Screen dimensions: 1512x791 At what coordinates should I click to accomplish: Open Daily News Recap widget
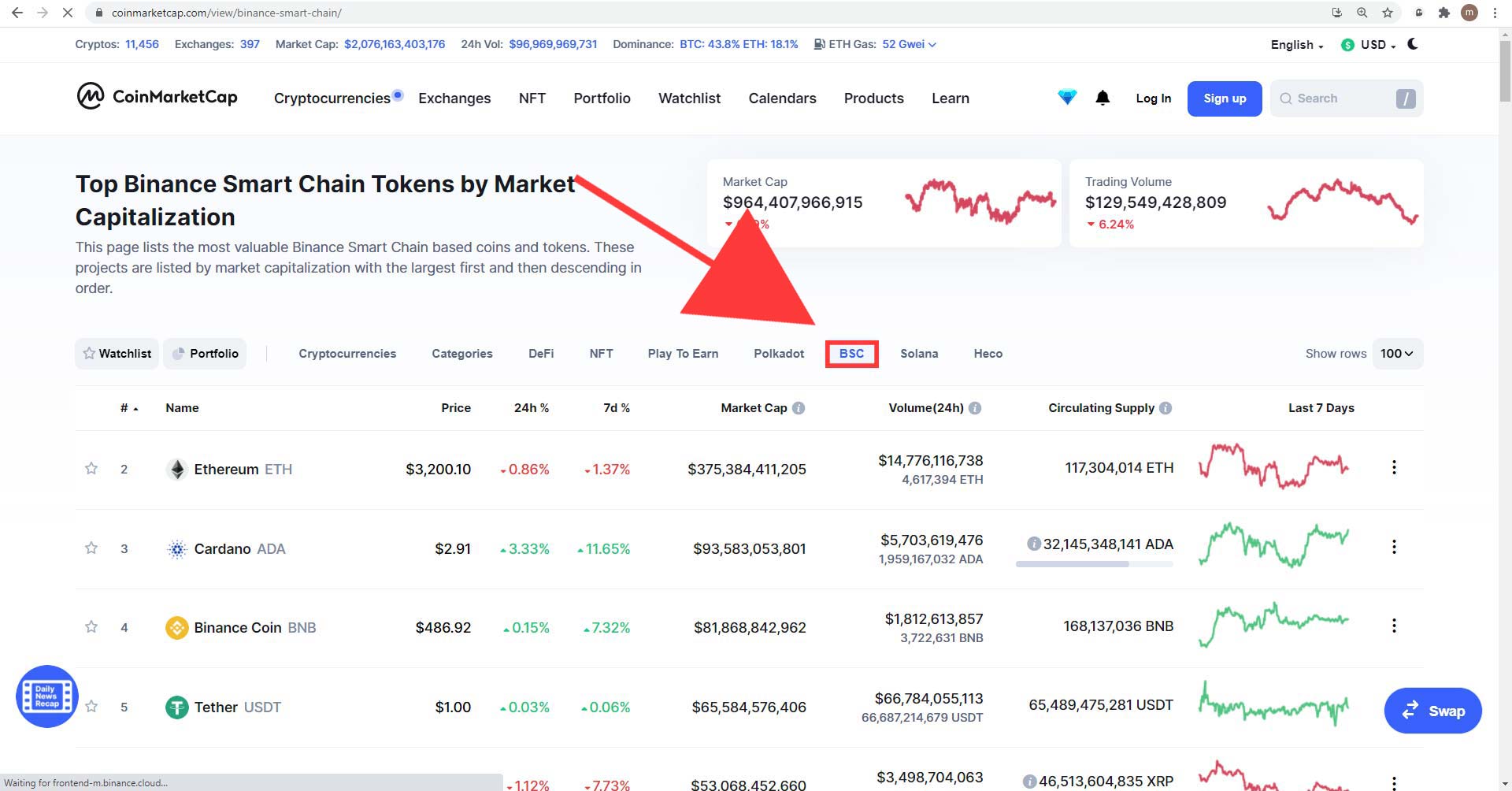(x=47, y=696)
